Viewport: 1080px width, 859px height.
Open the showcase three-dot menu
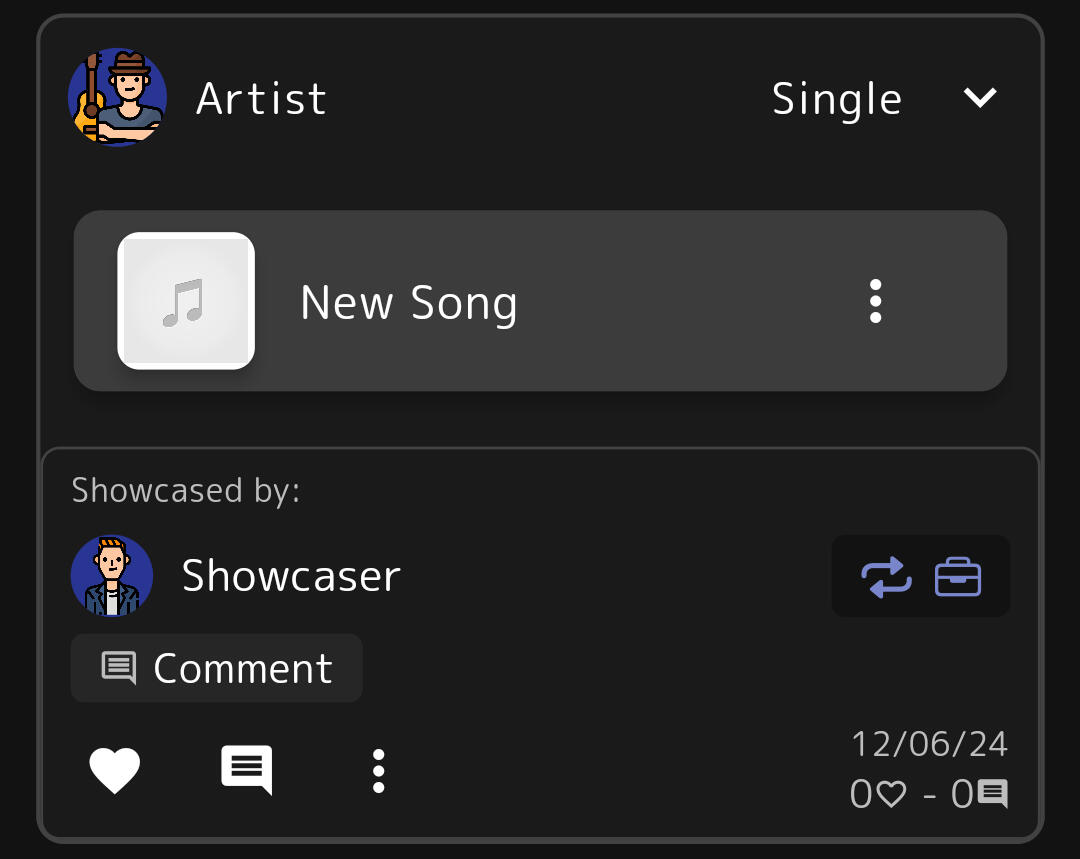(x=378, y=771)
